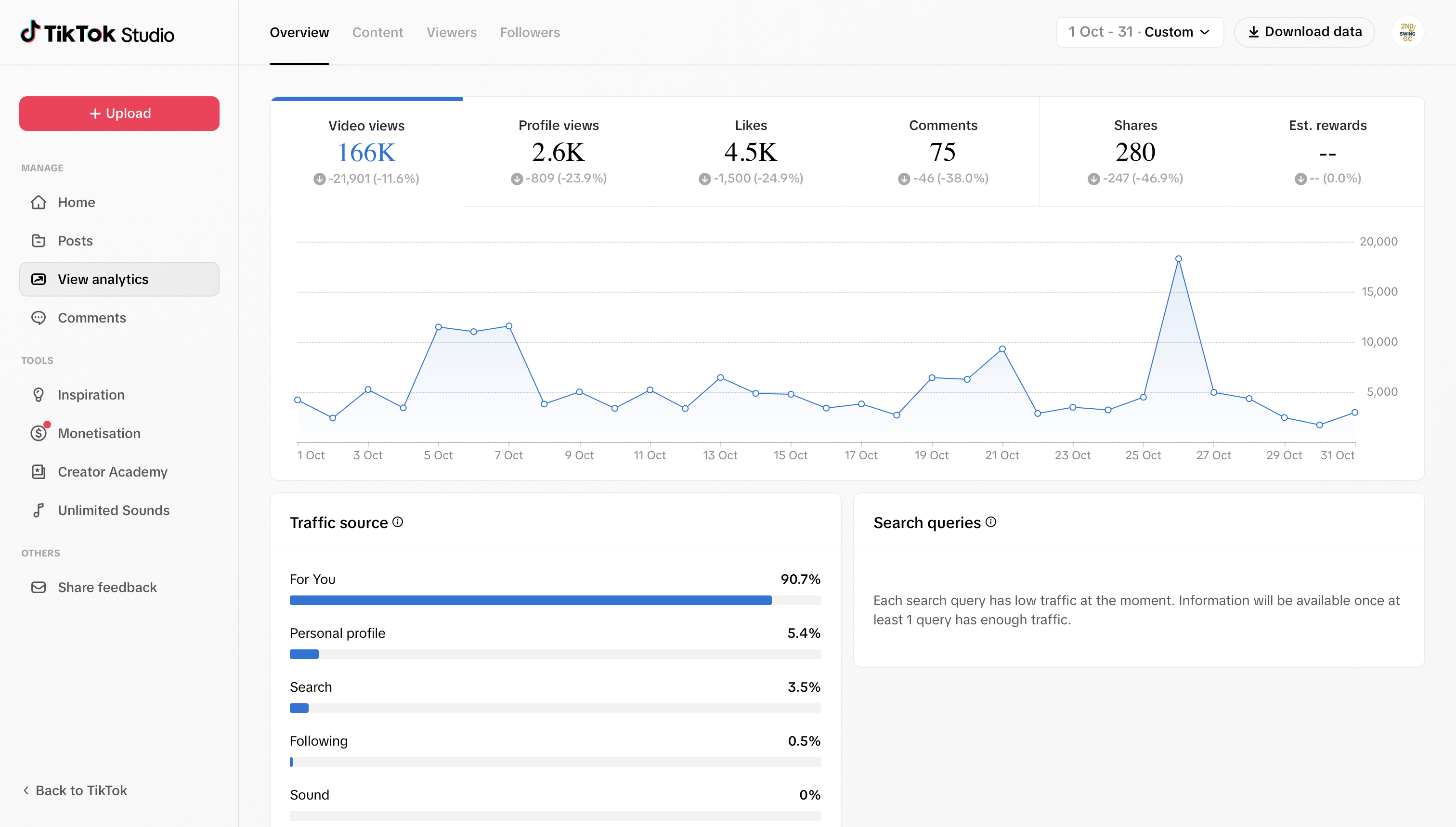Image resolution: width=1456 pixels, height=827 pixels.
Task: Click the Home house icon in sidebar
Action: click(x=39, y=202)
